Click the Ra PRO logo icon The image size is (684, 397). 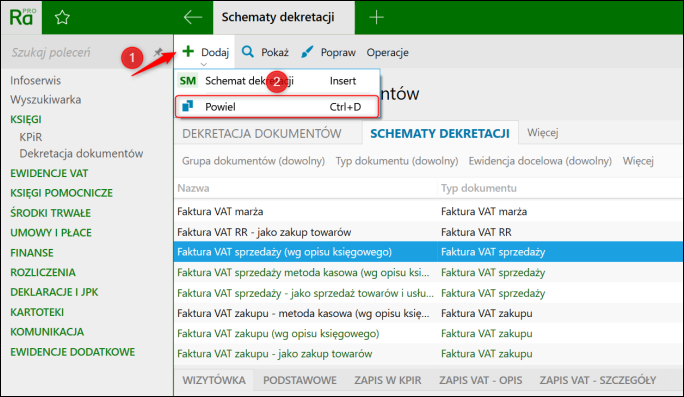pos(22,17)
